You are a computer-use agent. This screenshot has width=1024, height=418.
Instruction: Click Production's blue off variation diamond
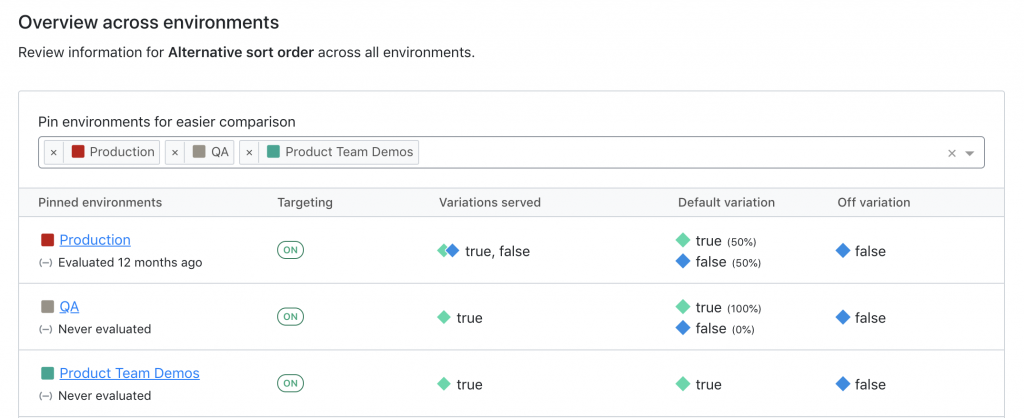tap(843, 251)
